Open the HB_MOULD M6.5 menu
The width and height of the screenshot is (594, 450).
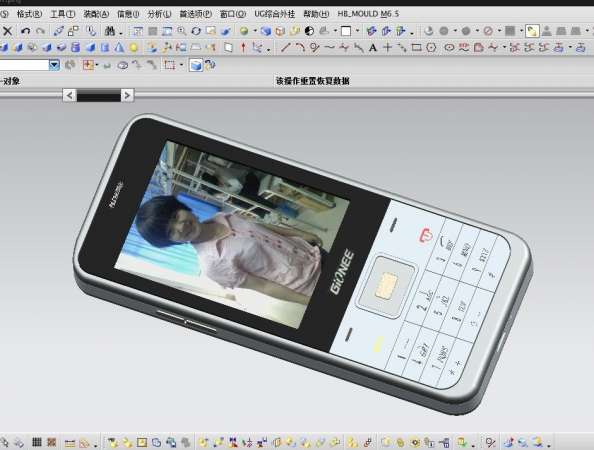(368, 14)
